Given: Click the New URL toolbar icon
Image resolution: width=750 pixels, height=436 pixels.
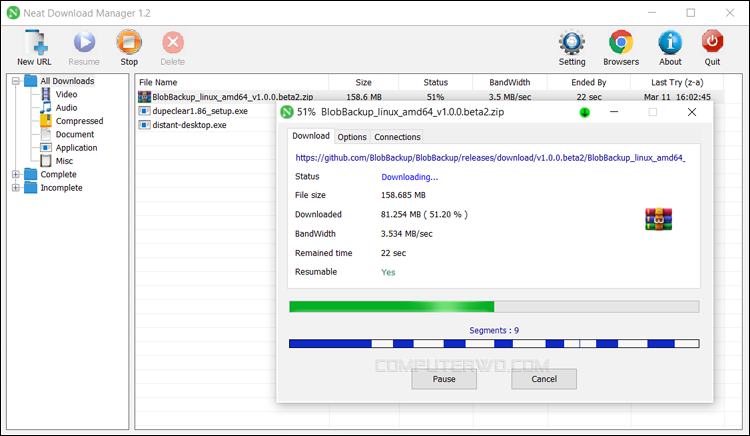Looking at the screenshot, I should pyautogui.click(x=36, y=43).
